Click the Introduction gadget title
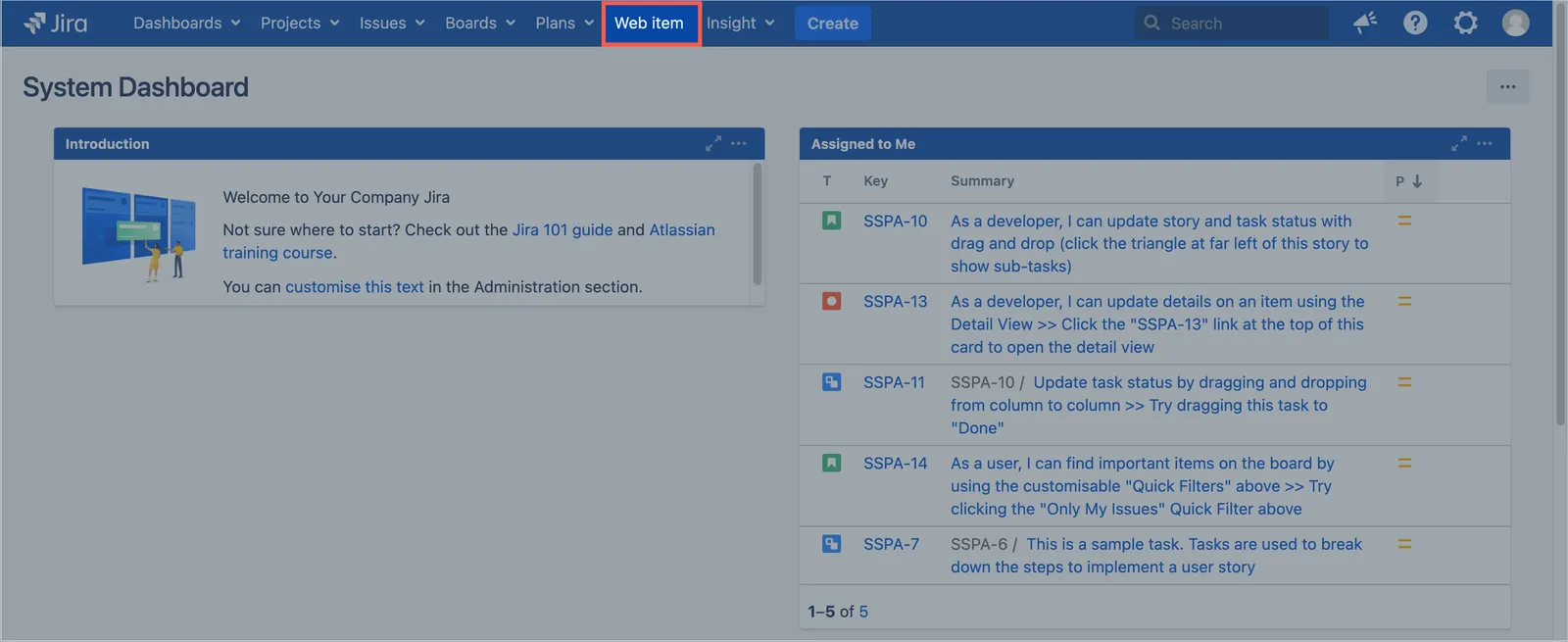Screen dimensions: 1568x642 point(108,143)
